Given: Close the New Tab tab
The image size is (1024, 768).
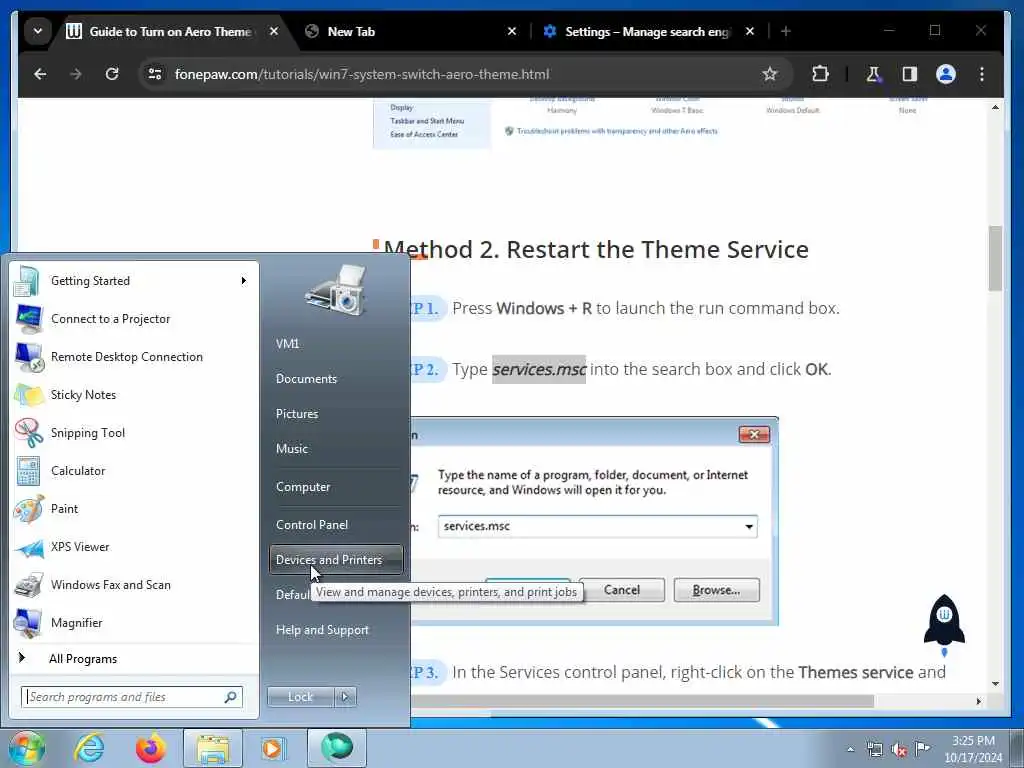Looking at the screenshot, I should pyautogui.click(x=512, y=31).
